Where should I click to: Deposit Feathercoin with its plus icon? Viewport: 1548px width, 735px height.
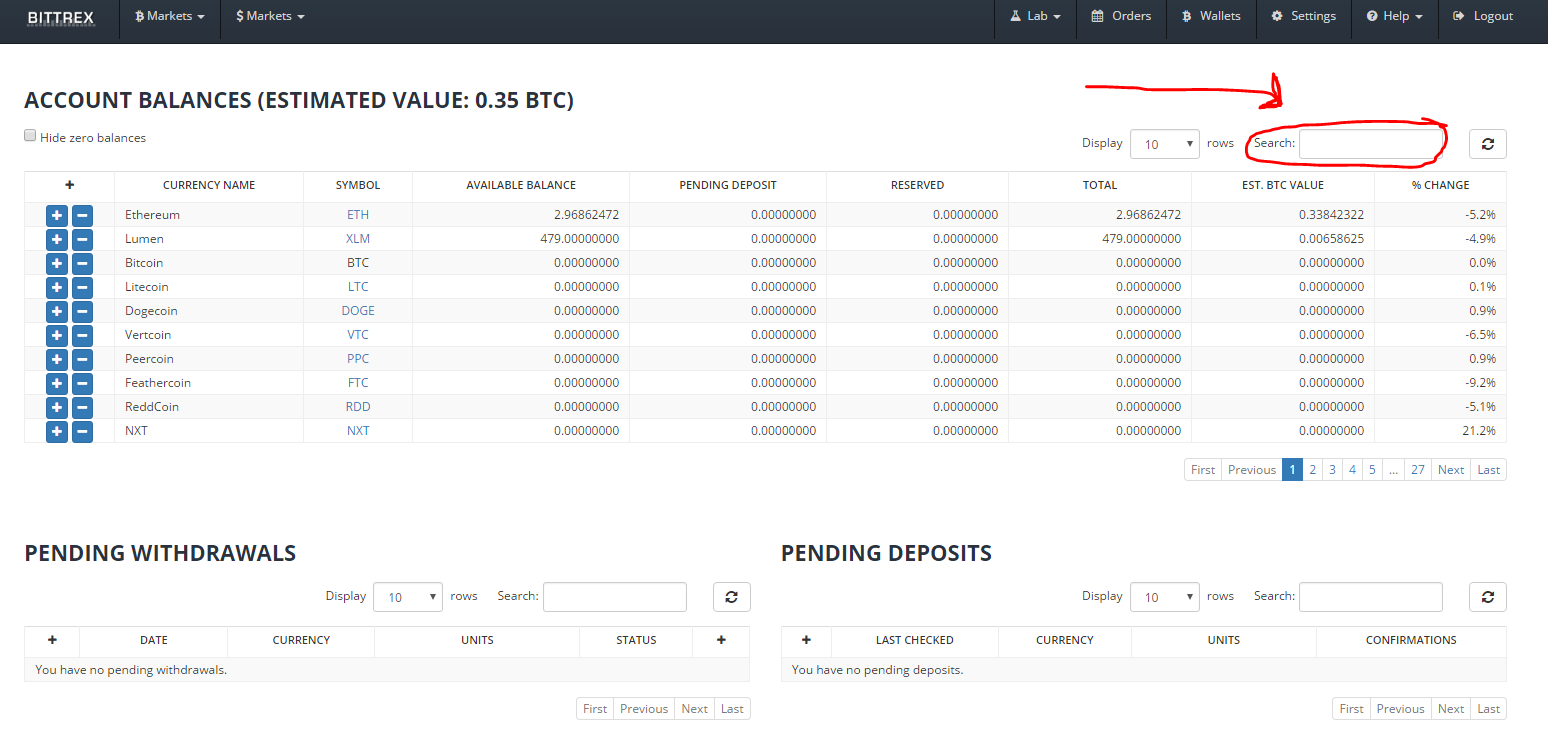click(57, 383)
